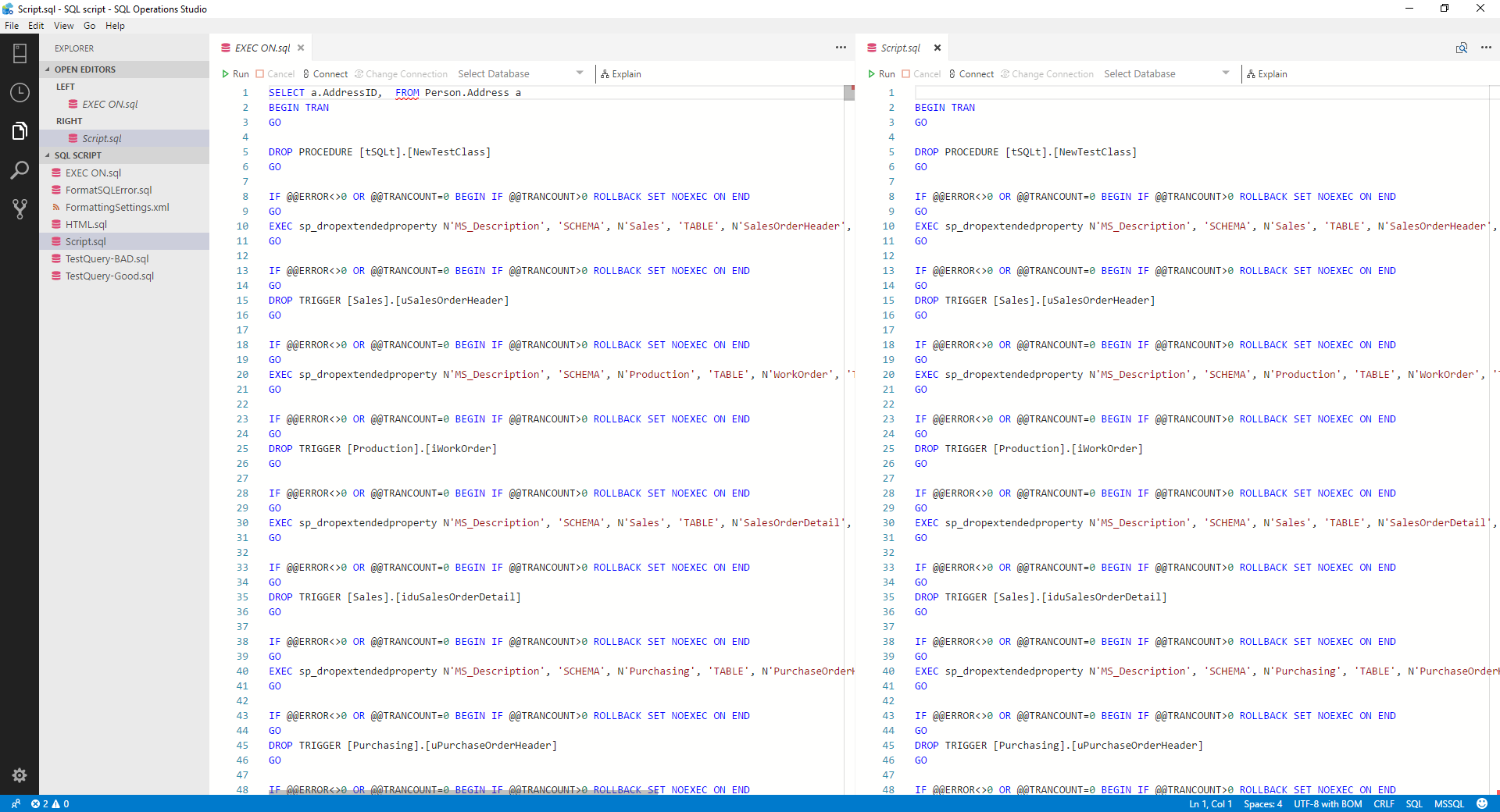Open the Manage gear icon
The image size is (1500, 812).
pos(20,775)
